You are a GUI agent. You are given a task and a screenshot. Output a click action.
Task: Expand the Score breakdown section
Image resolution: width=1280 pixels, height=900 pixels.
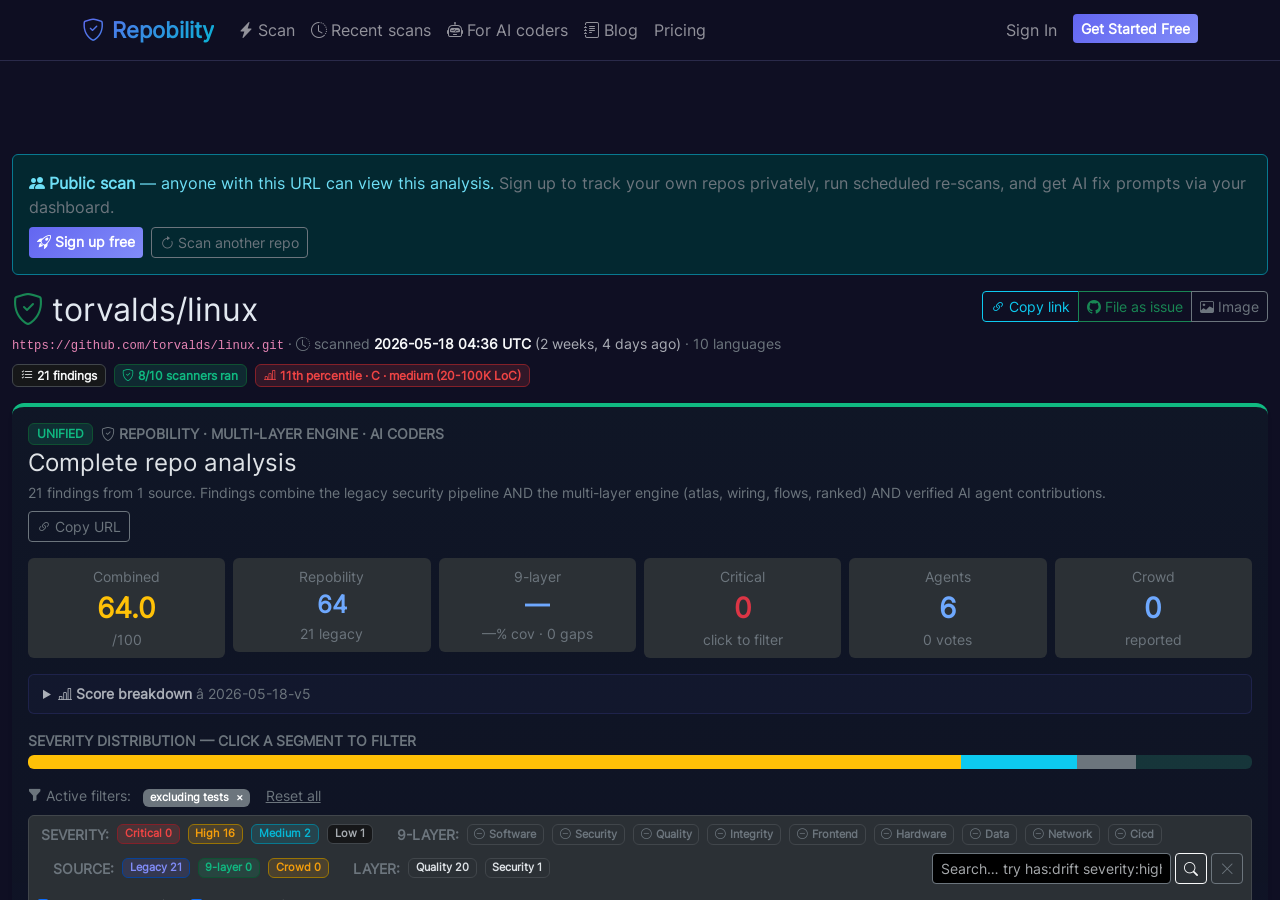pyautogui.click(x=640, y=694)
